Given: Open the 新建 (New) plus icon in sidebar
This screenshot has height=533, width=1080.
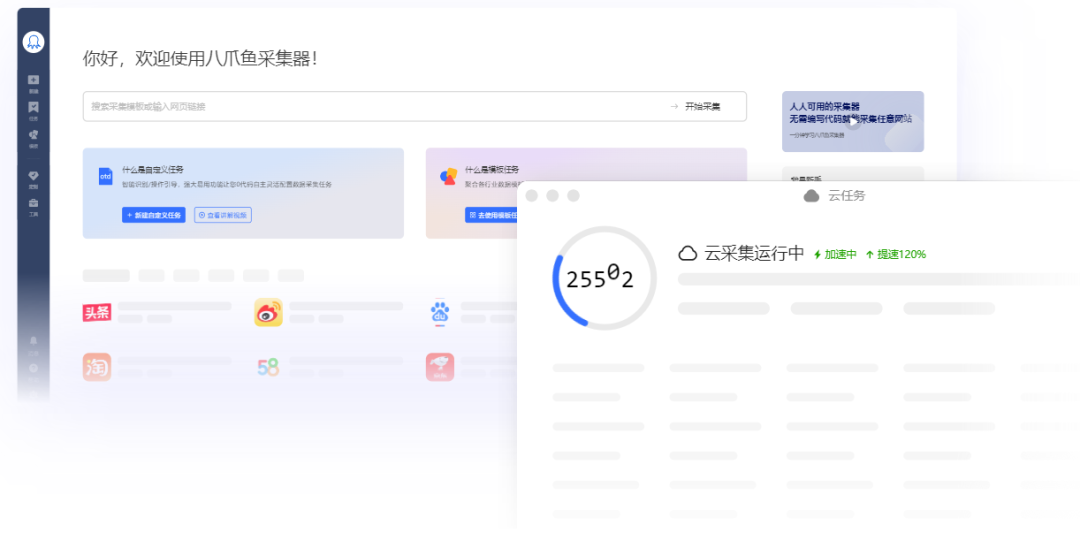Looking at the screenshot, I should coord(33,80).
